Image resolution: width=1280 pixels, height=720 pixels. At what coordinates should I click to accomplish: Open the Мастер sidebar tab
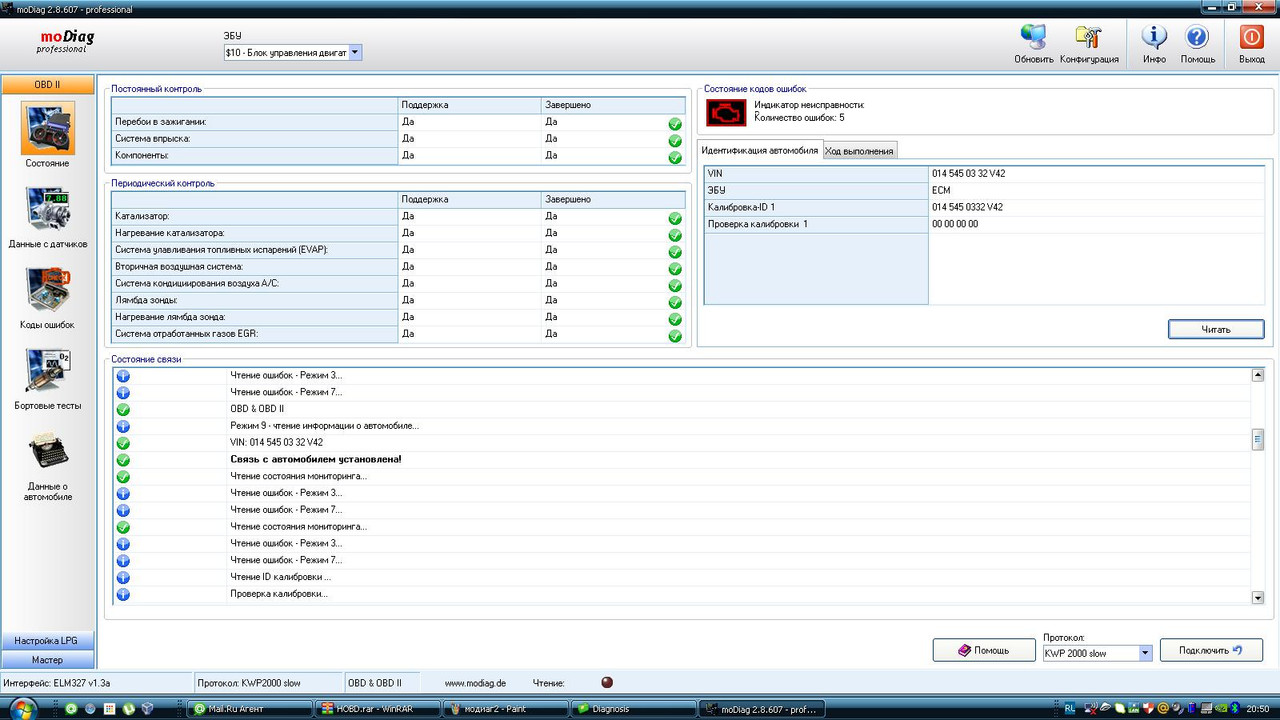47,660
